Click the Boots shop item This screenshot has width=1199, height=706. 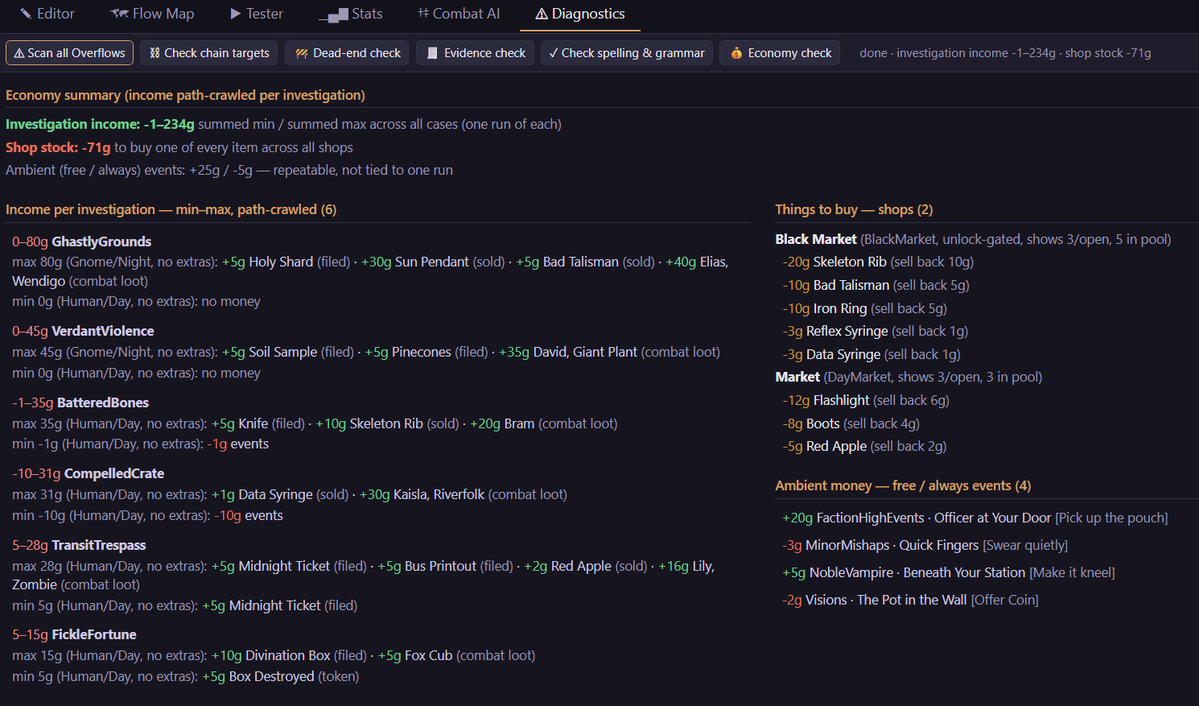(823, 423)
